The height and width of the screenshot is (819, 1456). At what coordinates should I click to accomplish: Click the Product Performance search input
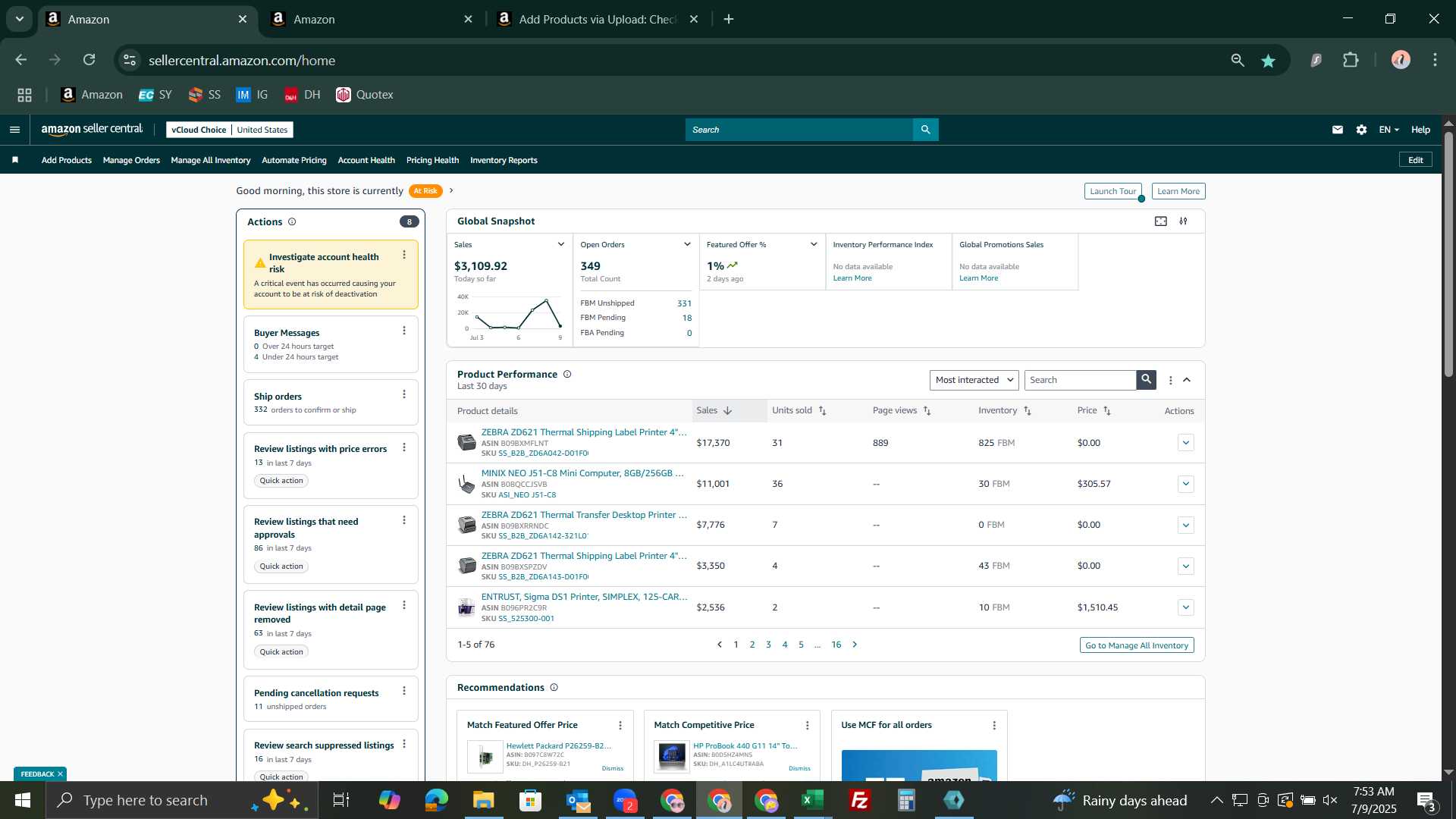(1081, 380)
